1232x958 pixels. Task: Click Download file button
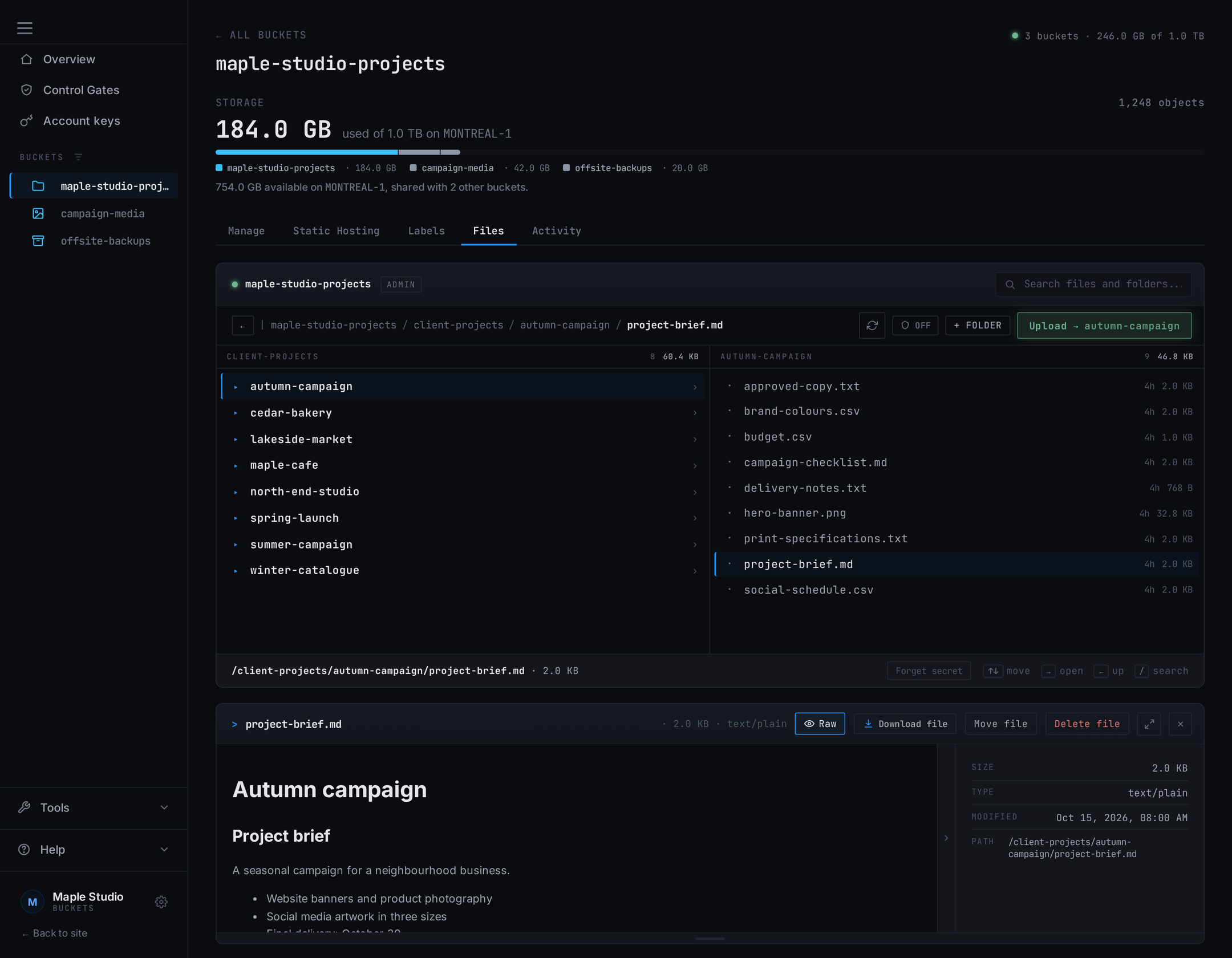pos(905,724)
